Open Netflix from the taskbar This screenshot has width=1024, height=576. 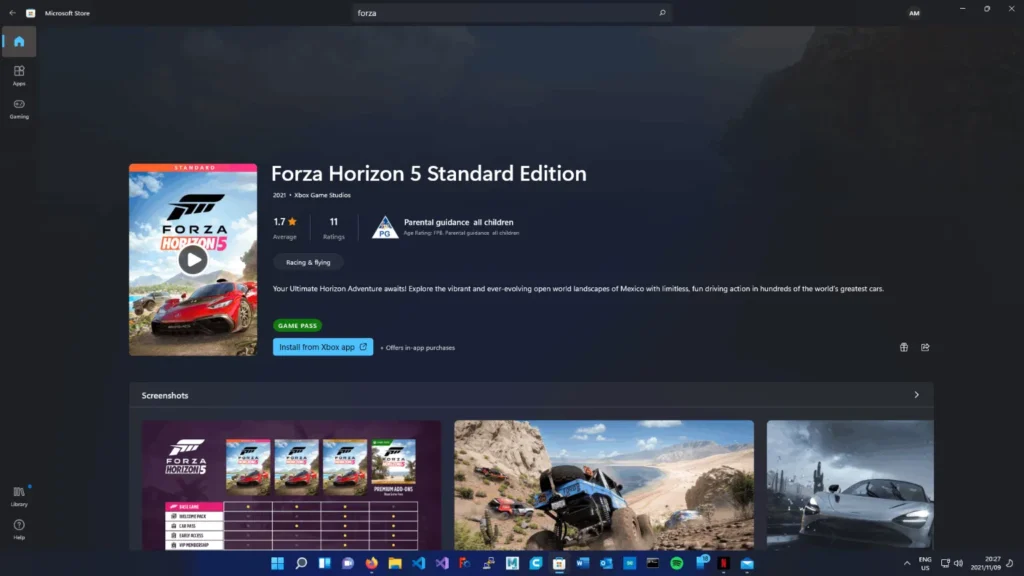coord(724,563)
